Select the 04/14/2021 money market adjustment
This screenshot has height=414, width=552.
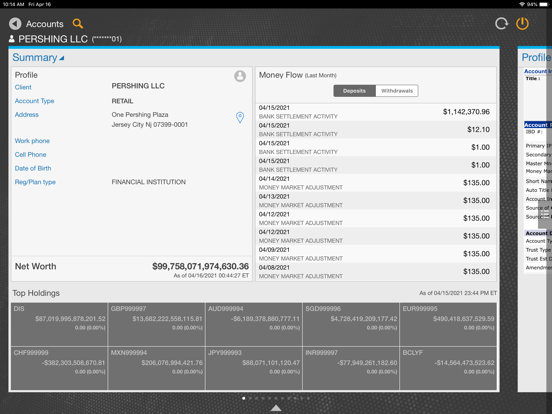coord(376,183)
